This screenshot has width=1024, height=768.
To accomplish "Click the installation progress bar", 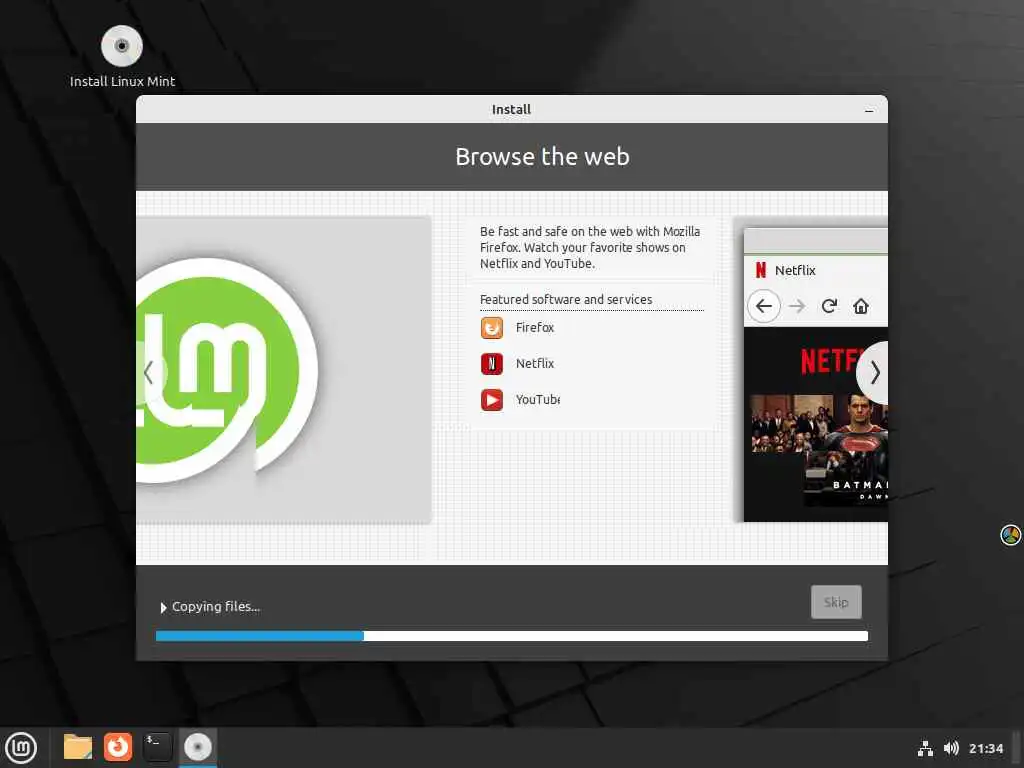I will tap(511, 636).
